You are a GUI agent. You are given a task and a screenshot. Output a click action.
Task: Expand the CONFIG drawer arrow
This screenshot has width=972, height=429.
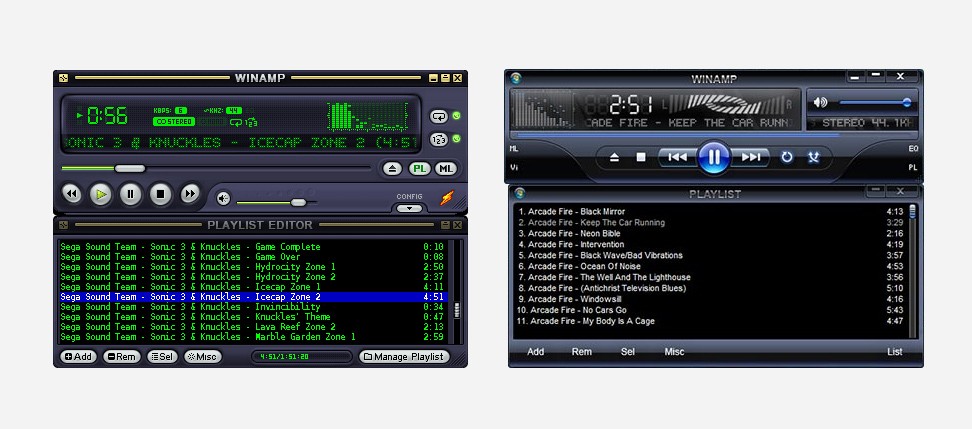(409, 208)
